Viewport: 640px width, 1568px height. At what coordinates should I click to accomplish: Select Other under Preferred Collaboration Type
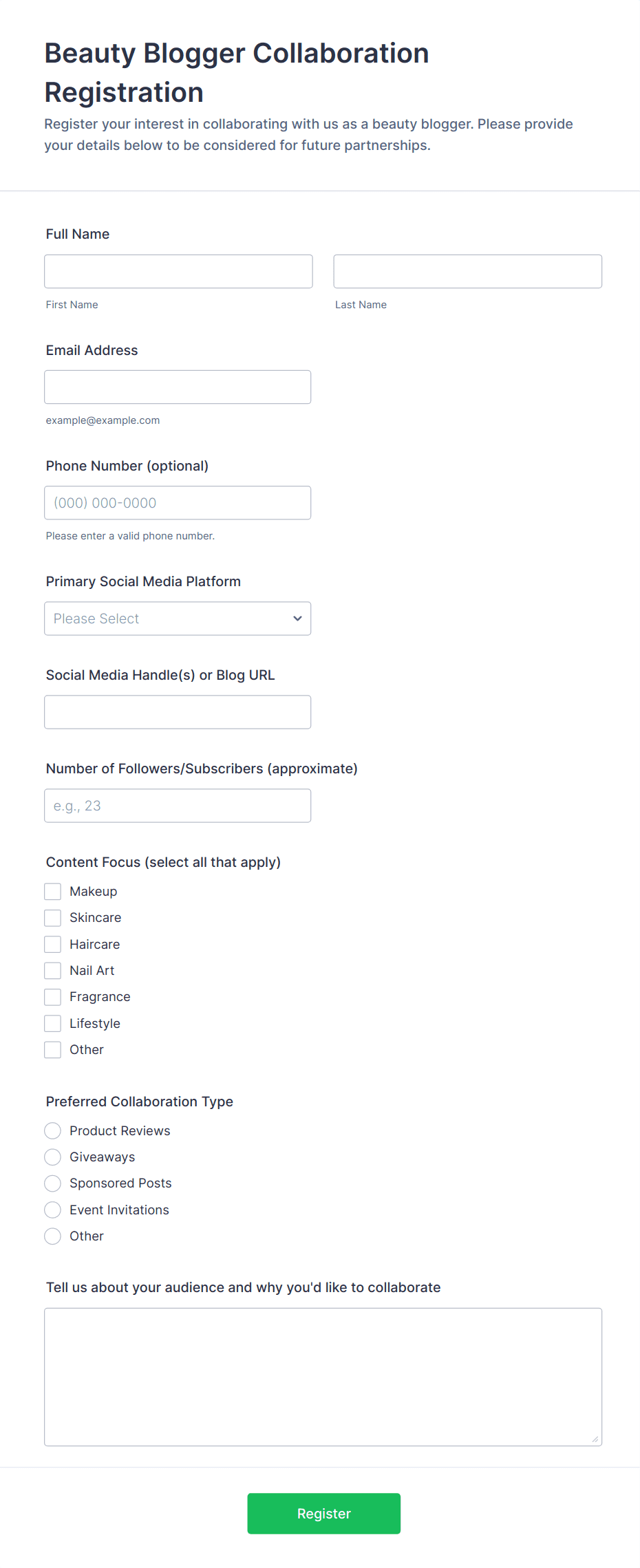point(52,1236)
